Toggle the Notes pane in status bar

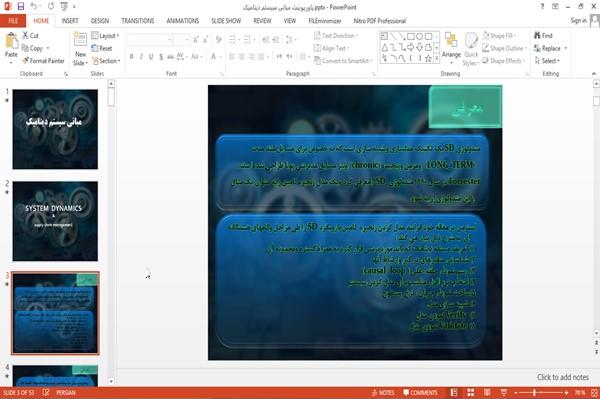click(x=383, y=392)
